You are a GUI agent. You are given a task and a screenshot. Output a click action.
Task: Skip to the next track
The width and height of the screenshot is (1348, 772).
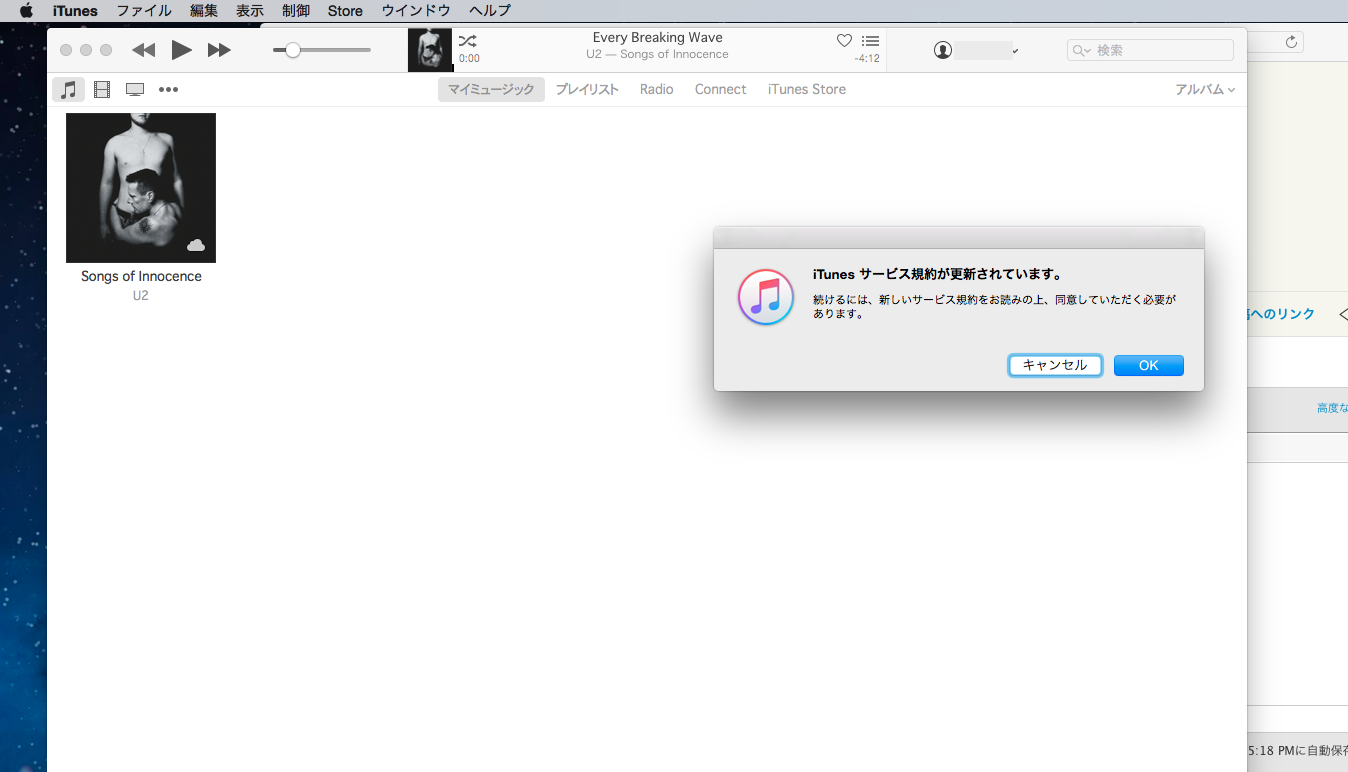(219, 50)
